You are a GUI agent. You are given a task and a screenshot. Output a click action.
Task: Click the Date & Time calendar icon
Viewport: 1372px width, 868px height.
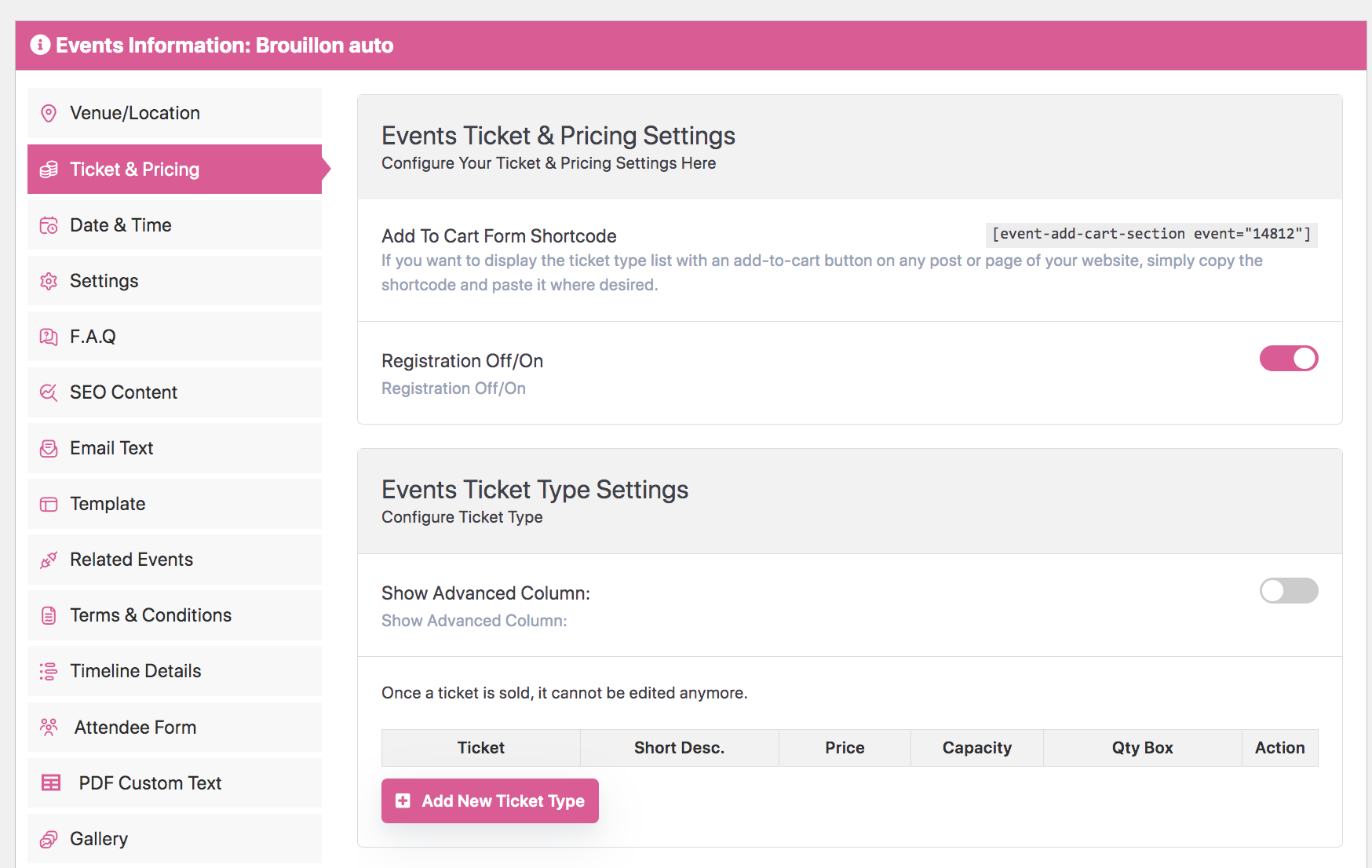coord(49,226)
